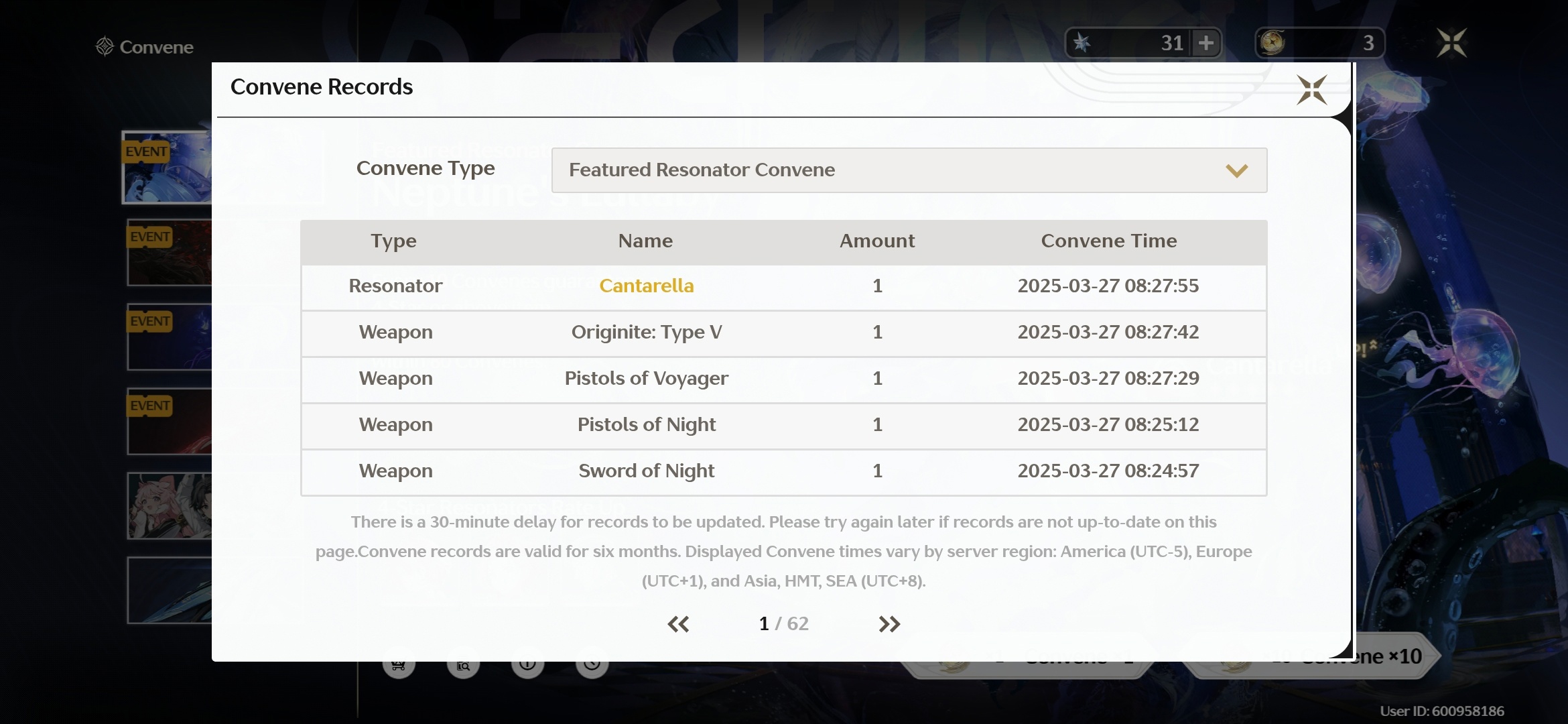Image resolution: width=1568 pixels, height=724 pixels.
Task: Click the Convene Time column header
Action: (x=1108, y=241)
